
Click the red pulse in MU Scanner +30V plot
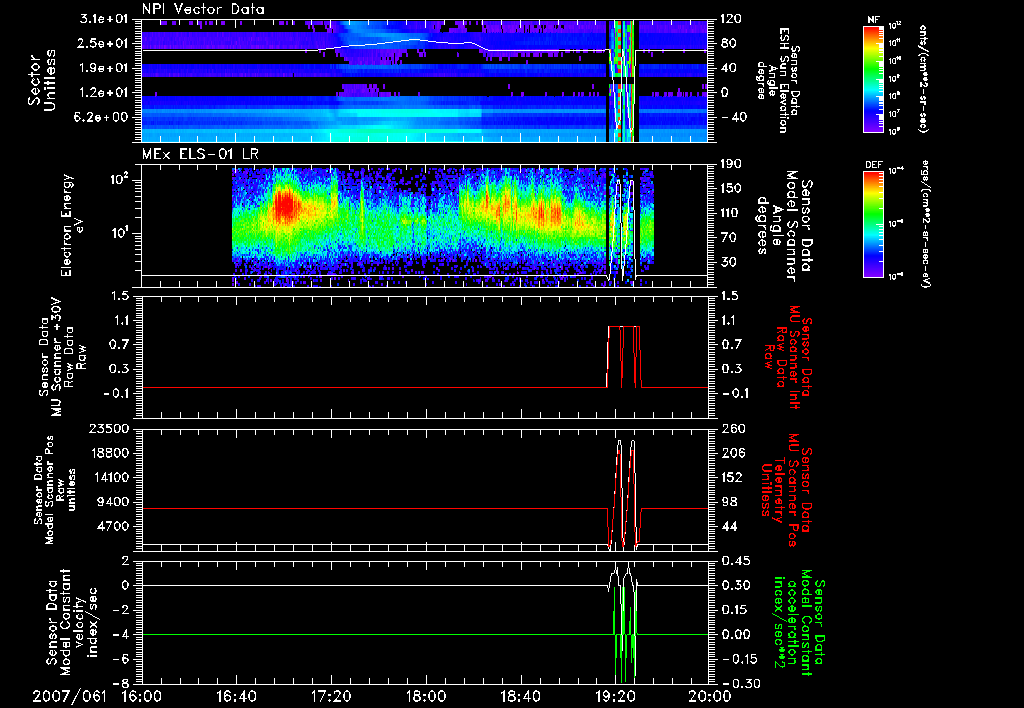624,357
